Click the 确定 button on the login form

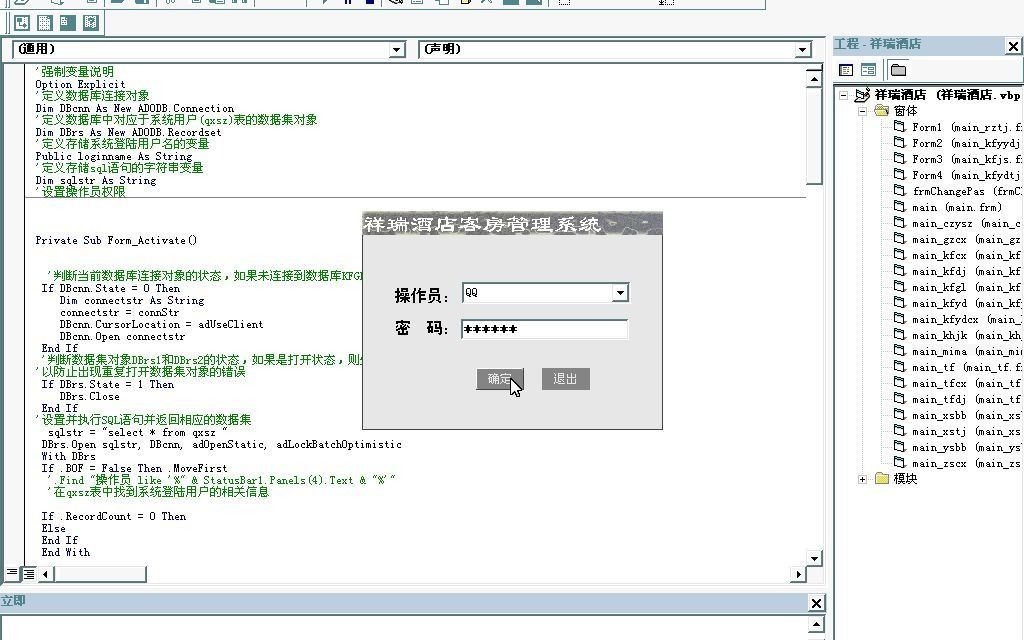tap(500, 378)
